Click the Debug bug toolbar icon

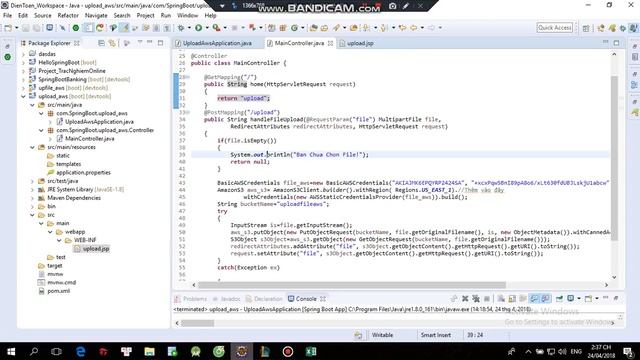[181, 28]
